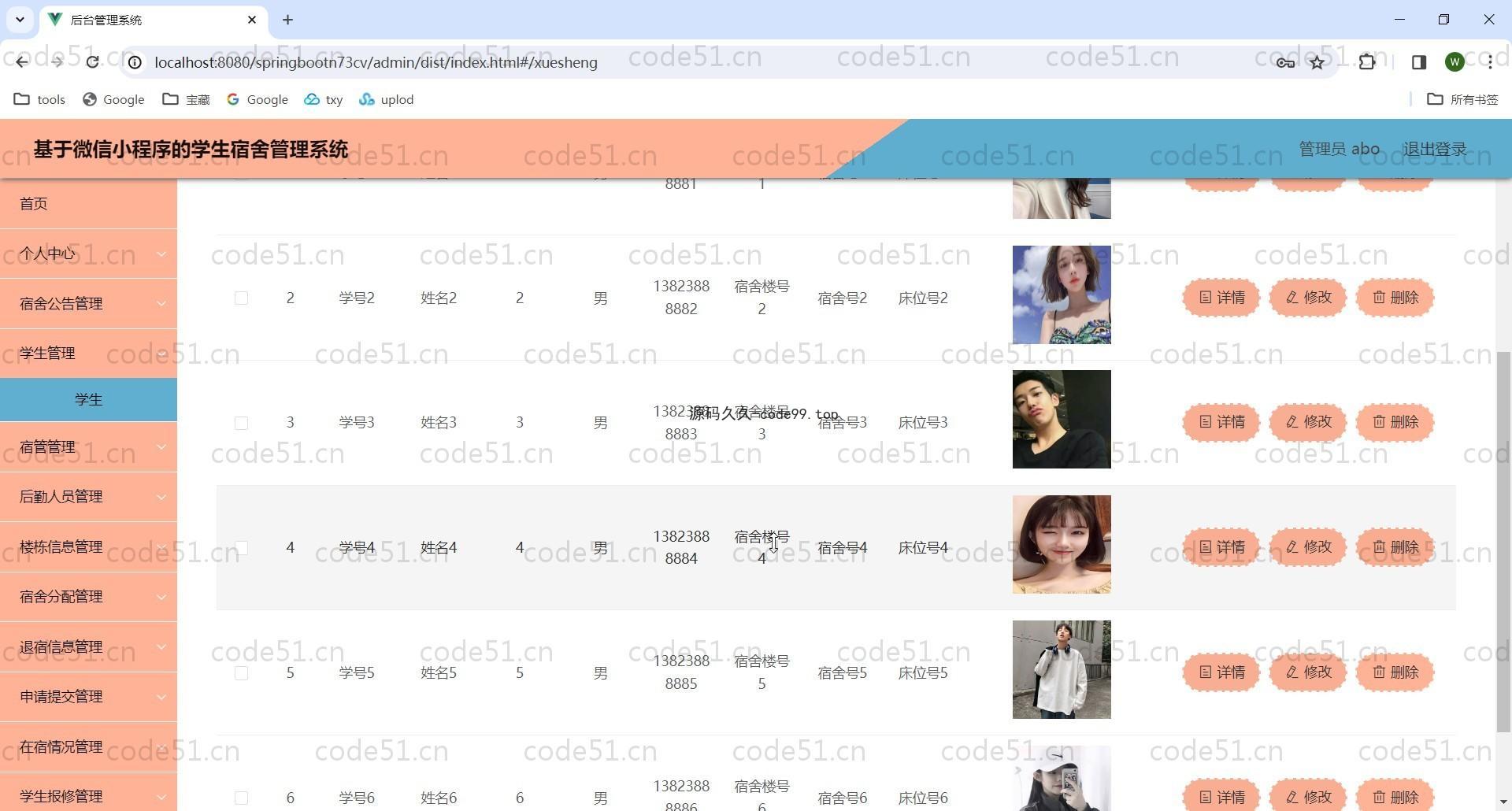Click 删除 for student 姓名5
The width and height of the screenshot is (1512, 811).
pyautogui.click(x=1395, y=672)
